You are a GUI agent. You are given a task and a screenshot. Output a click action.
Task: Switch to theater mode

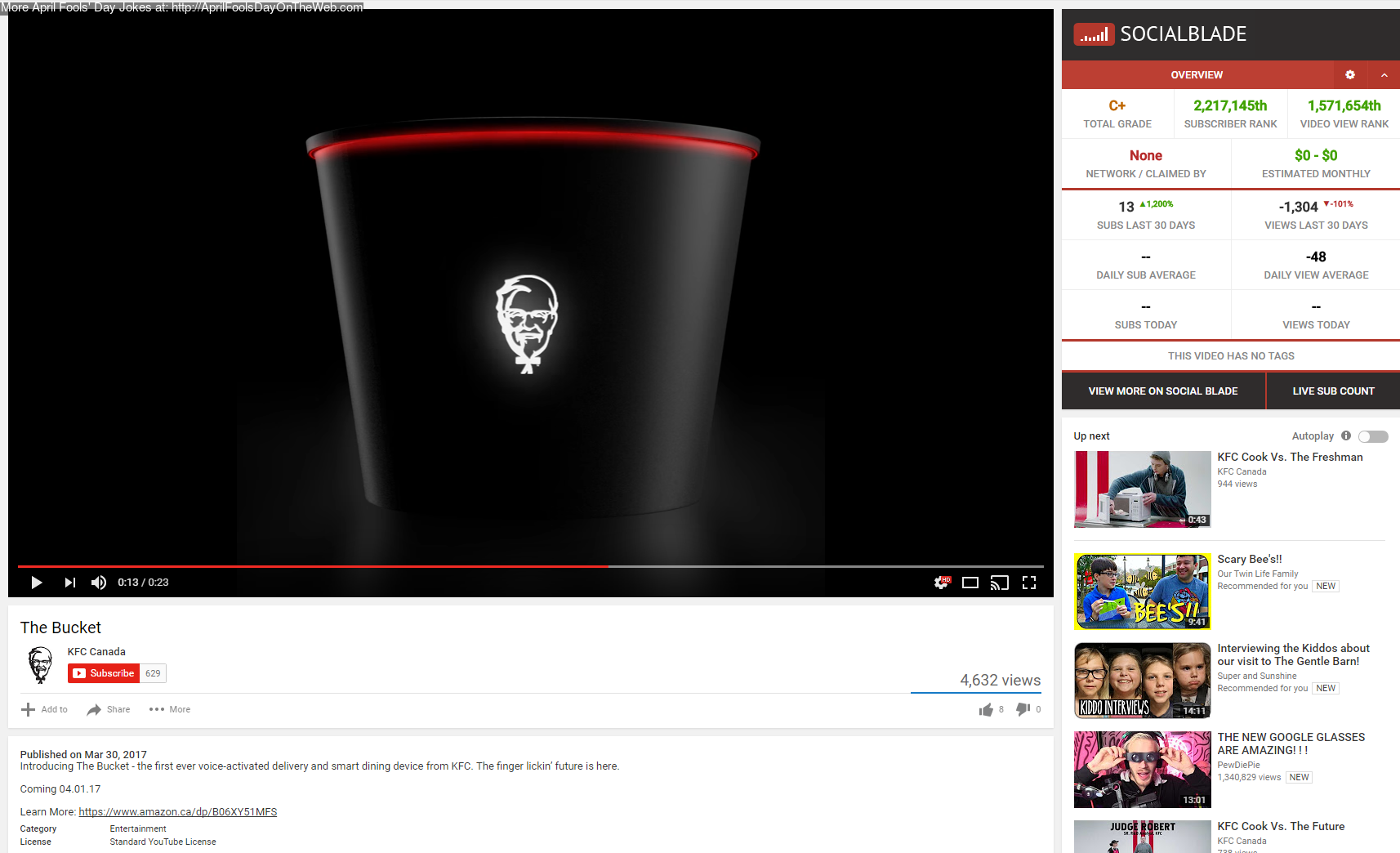click(x=970, y=583)
